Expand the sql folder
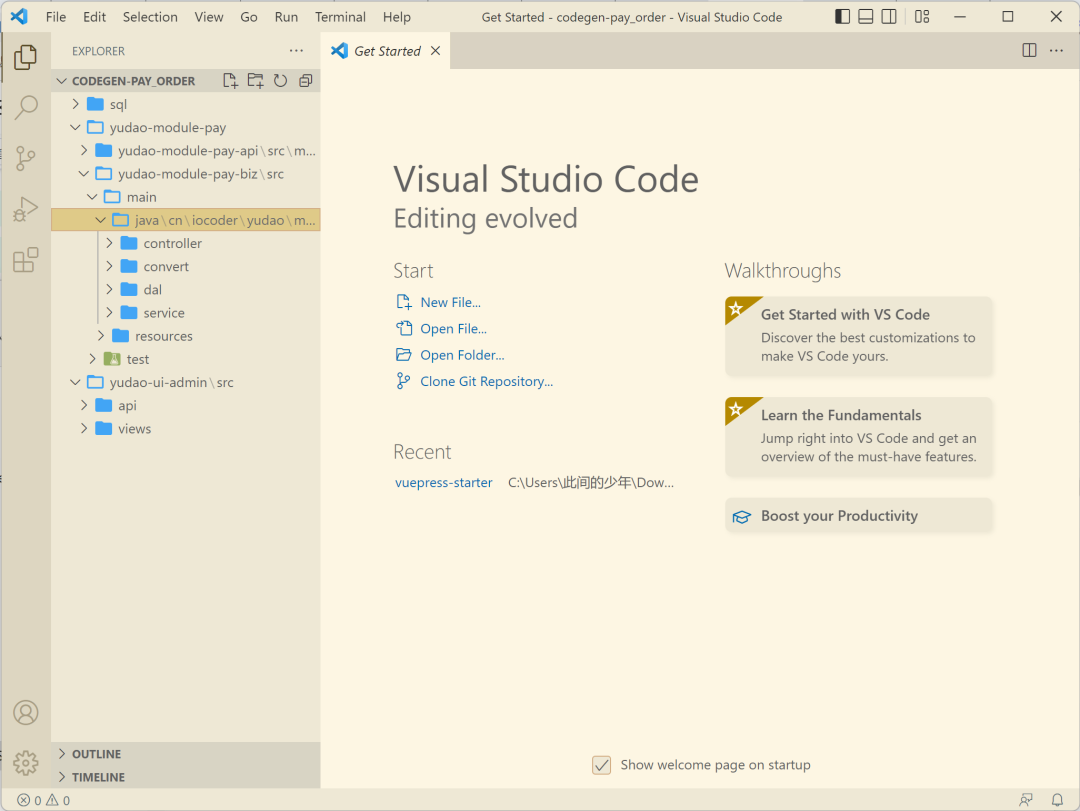Viewport: 1080px width, 811px height. click(x=118, y=104)
